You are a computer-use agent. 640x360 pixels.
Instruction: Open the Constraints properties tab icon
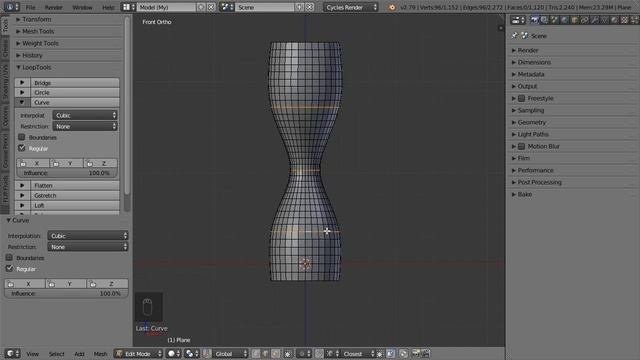[584, 20]
